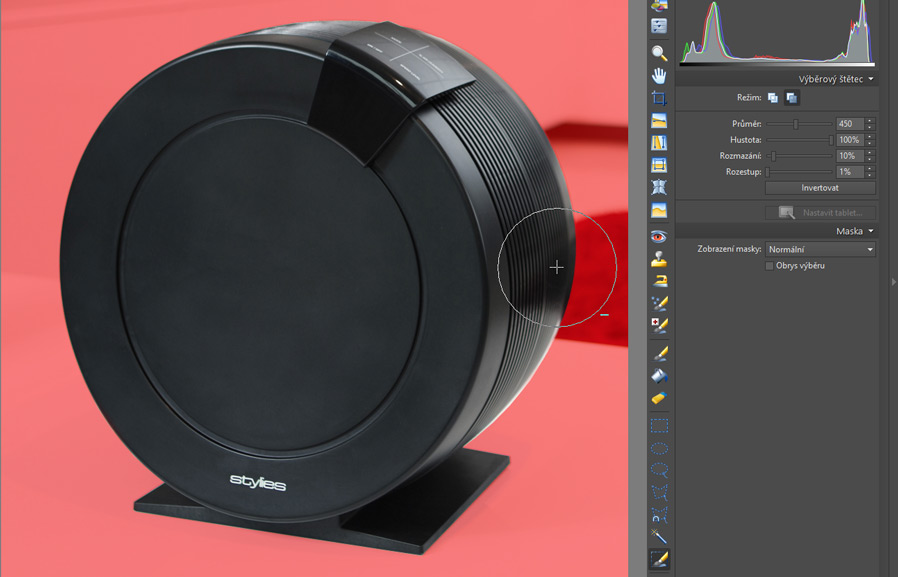The height and width of the screenshot is (577, 898).
Task: Select the Crop tool
Action: [659, 98]
